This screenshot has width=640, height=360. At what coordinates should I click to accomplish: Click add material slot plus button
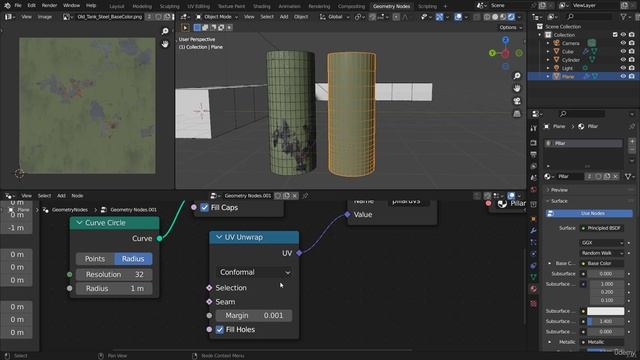tap(632, 141)
